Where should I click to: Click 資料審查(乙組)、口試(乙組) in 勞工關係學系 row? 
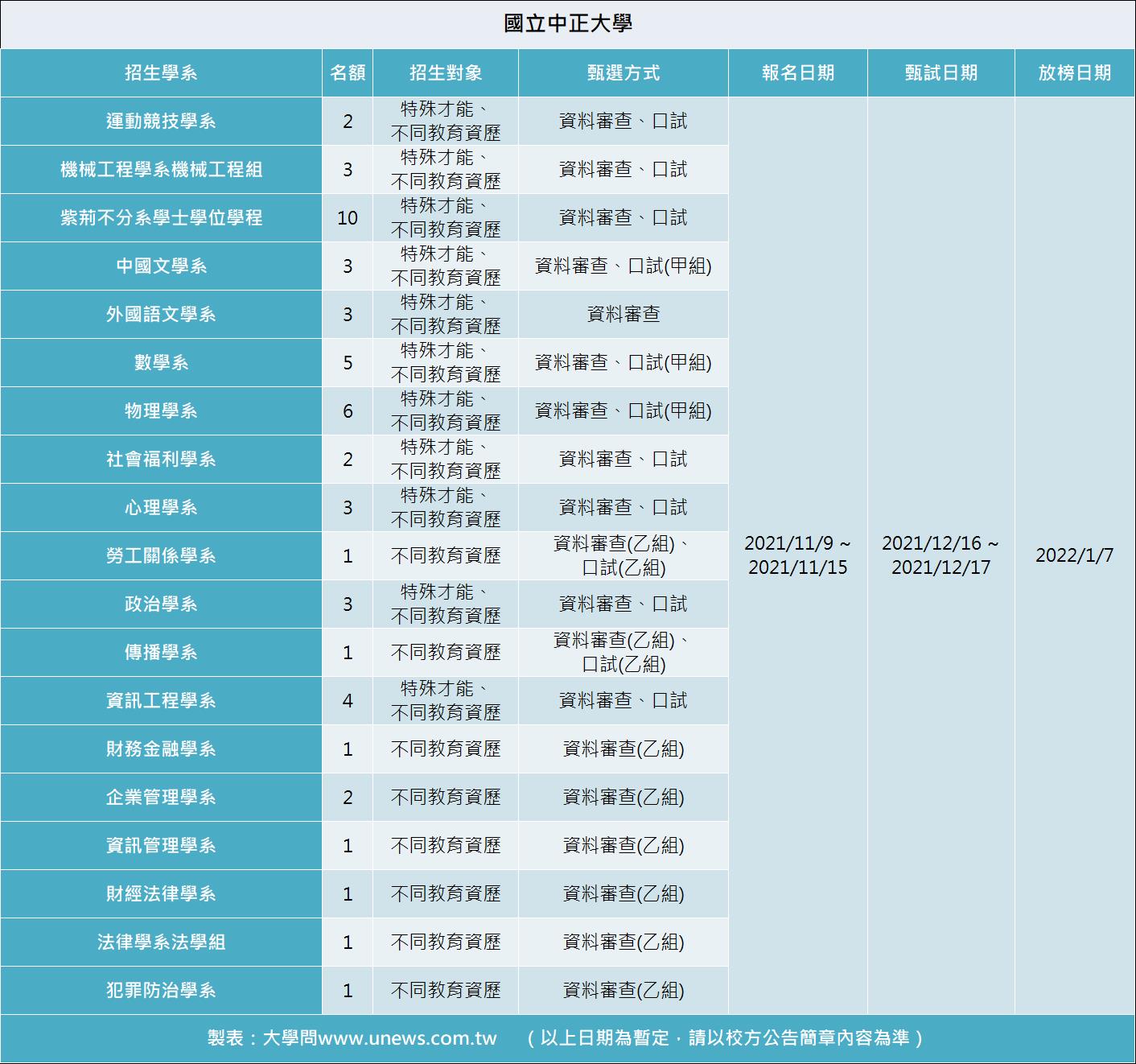(x=624, y=556)
